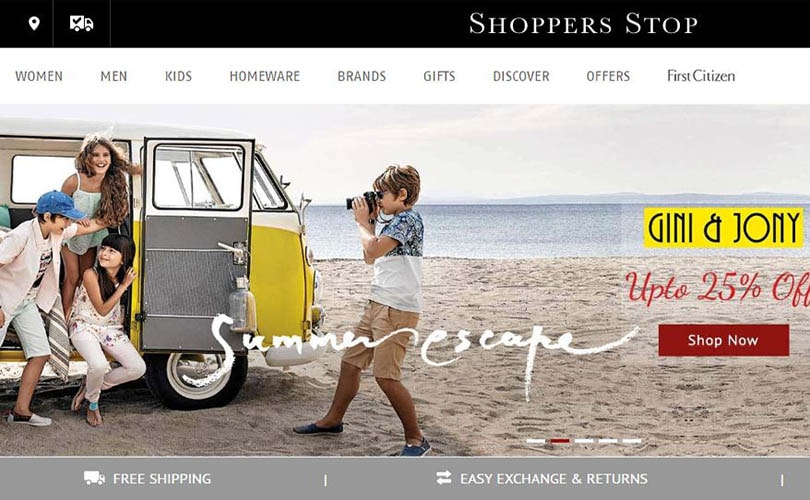Open the Women menu
The height and width of the screenshot is (500, 810).
coord(39,76)
